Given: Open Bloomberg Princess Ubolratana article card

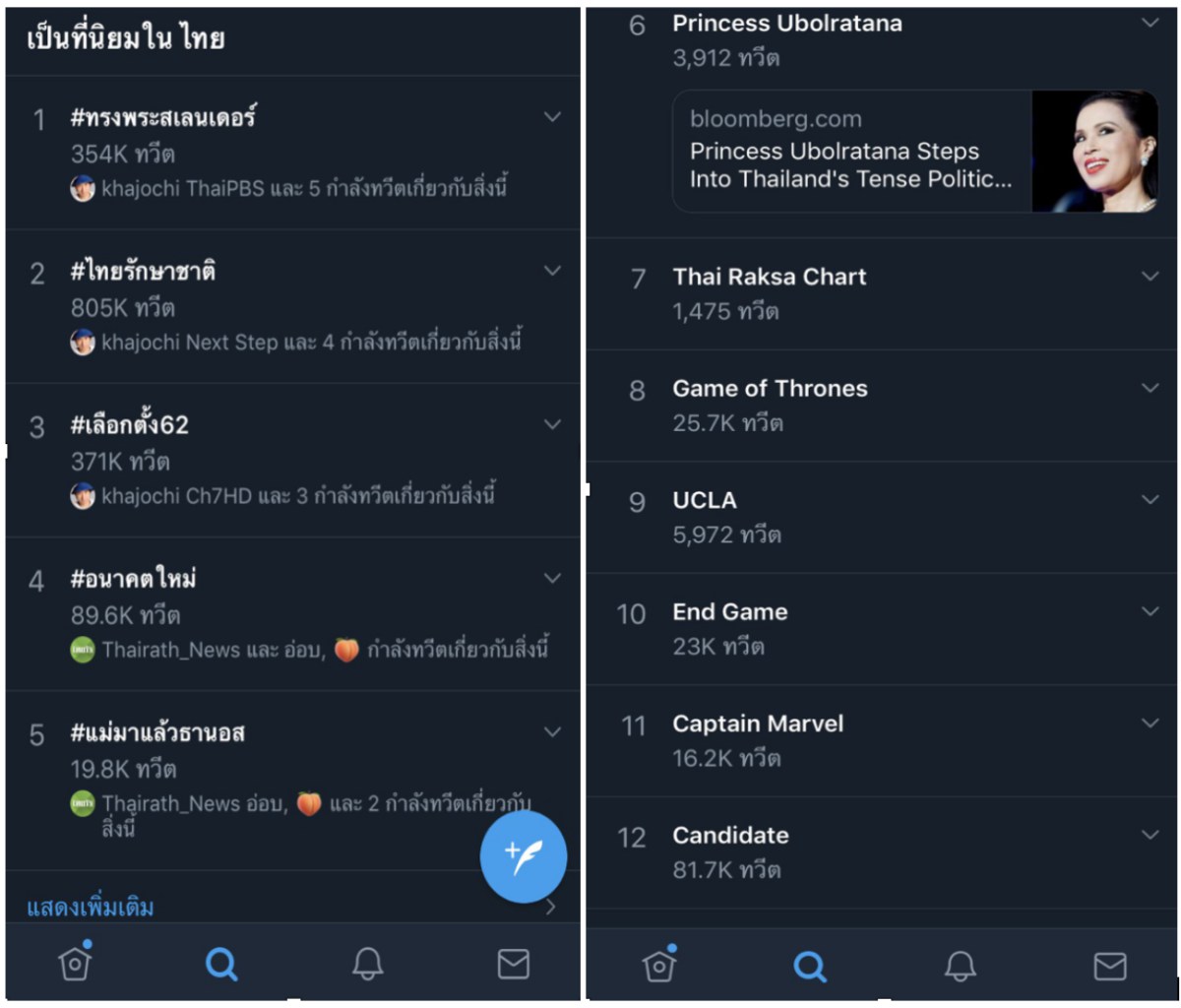Looking at the screenshot, I should [851, 152].
